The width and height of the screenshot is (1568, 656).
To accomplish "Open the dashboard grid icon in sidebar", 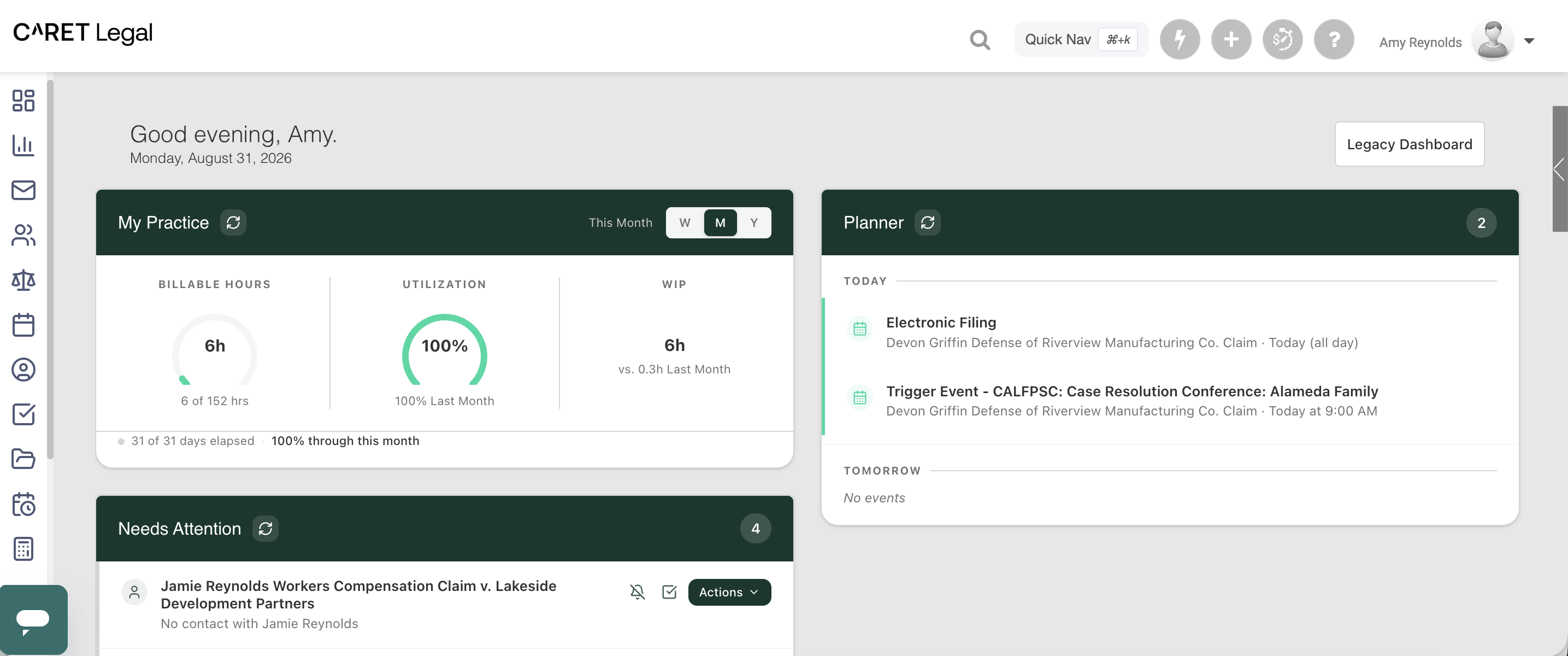I will tap(23, 101).
